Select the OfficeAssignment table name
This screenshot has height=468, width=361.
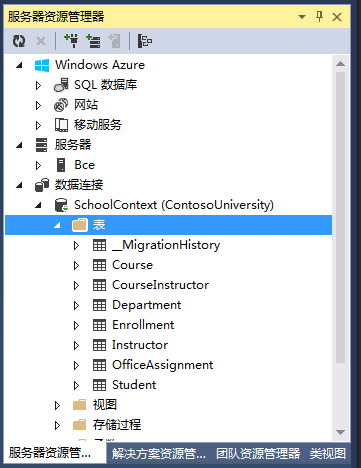pyautogui.click(x=162, y=365)
